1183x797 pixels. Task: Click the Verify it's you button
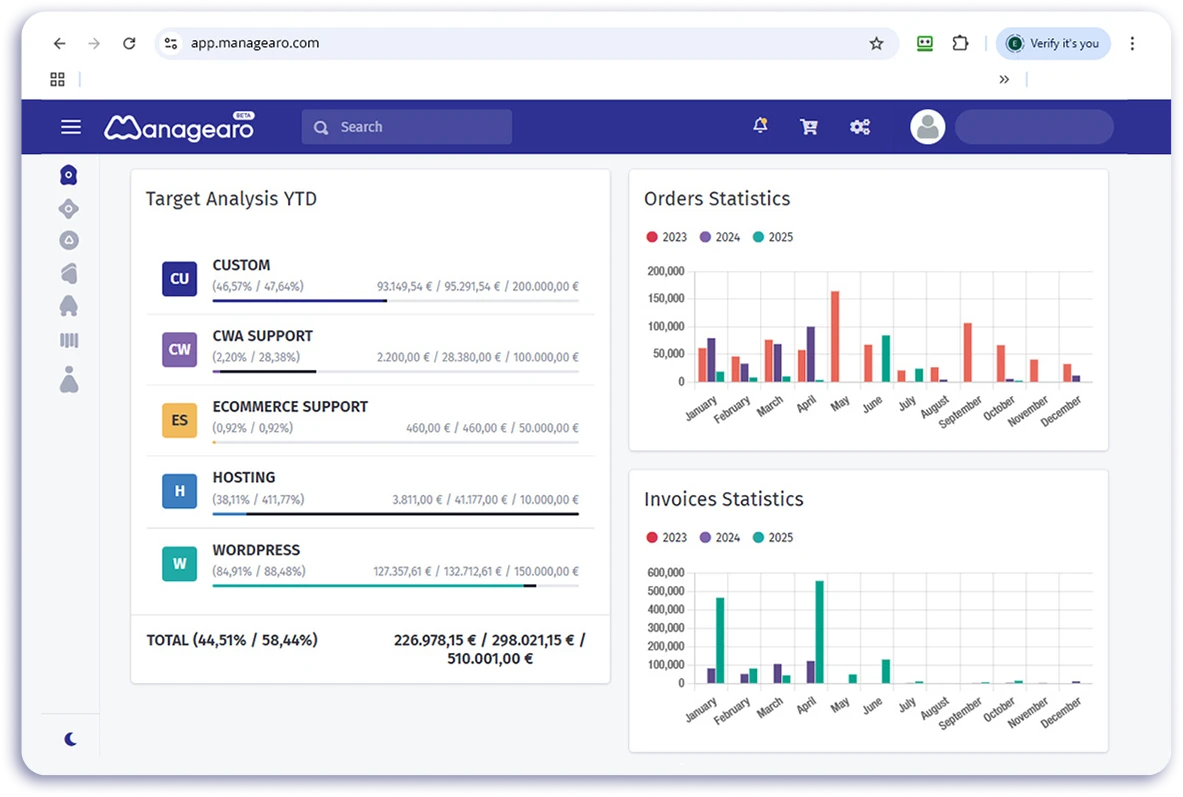pyautogui.click(x=1053, y=43)
